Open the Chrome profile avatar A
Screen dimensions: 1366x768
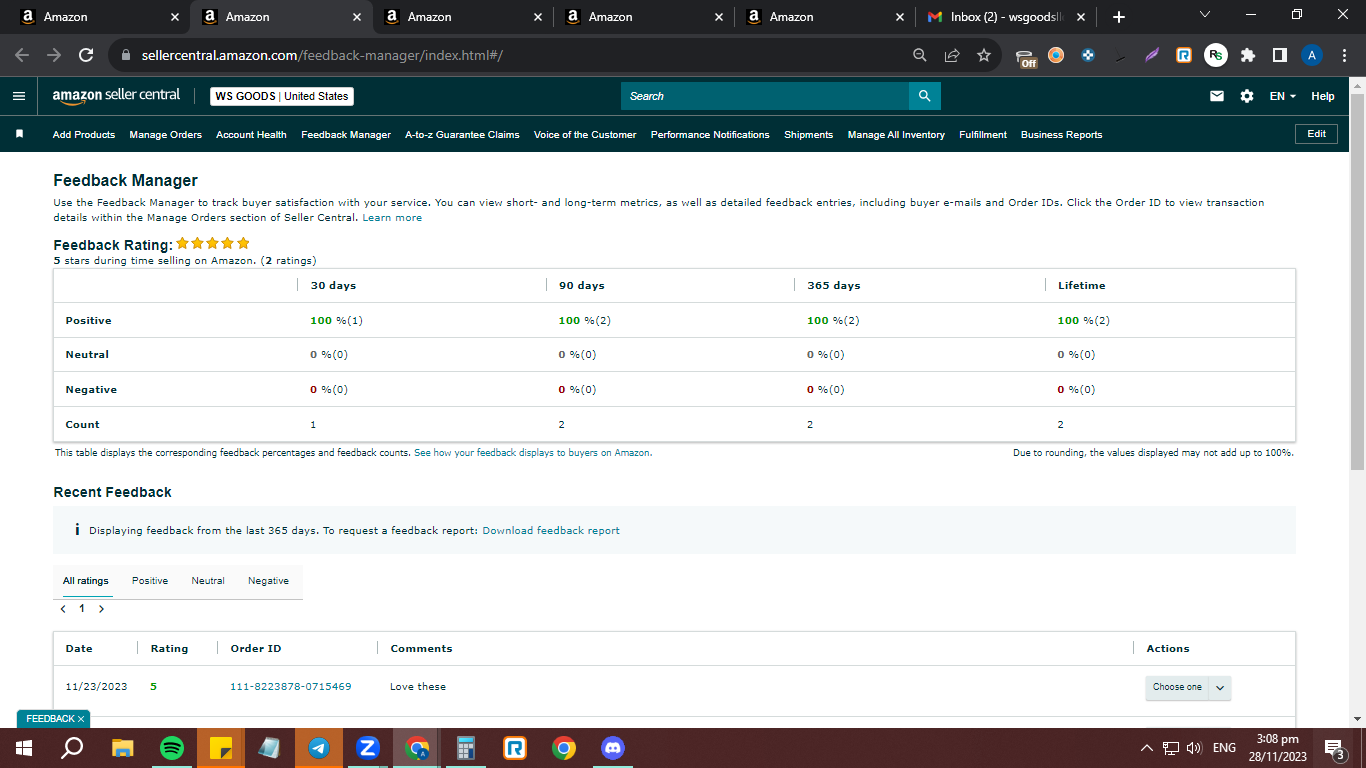tap(1312, 56)
